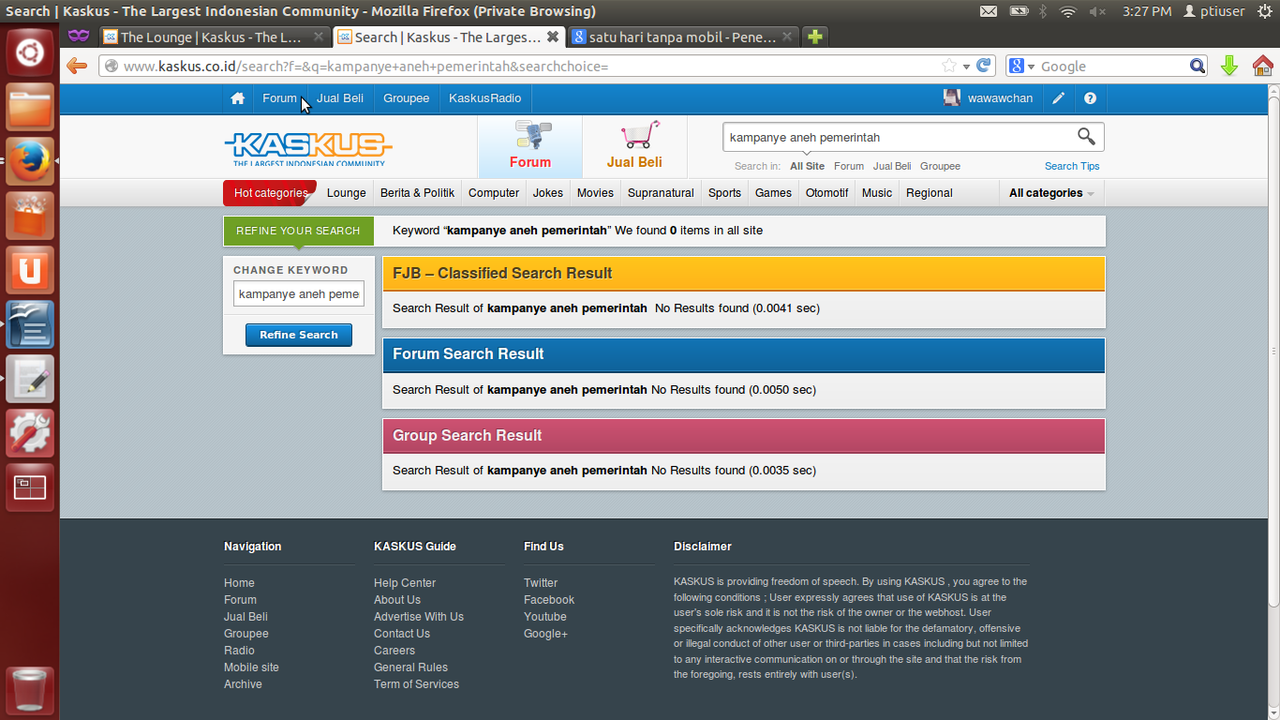Click the Search Tips link
The image size is (1280, 720).
(1072, 166)
